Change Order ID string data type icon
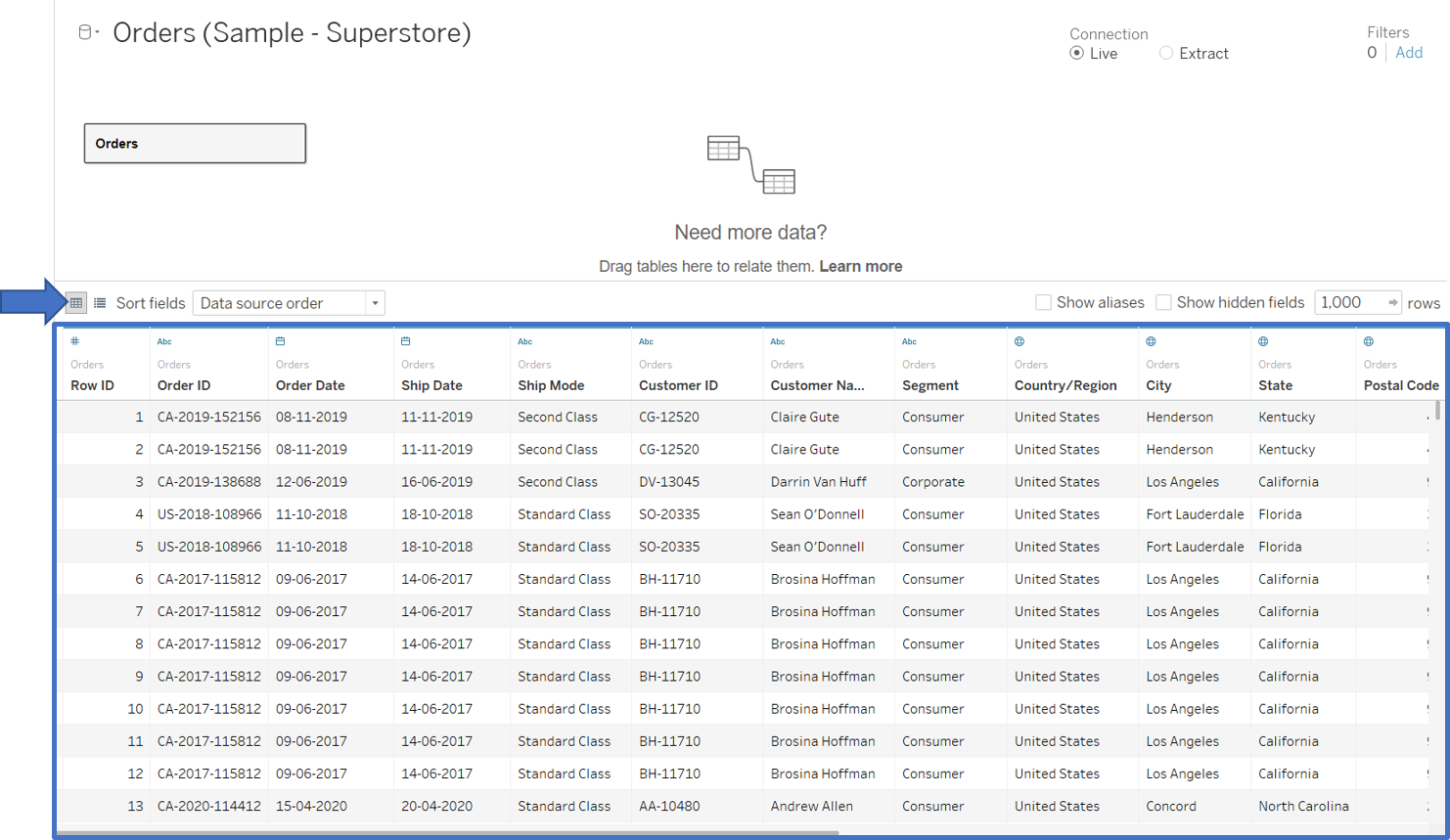This screenshot has height=840, width=1450. (164, 341)
